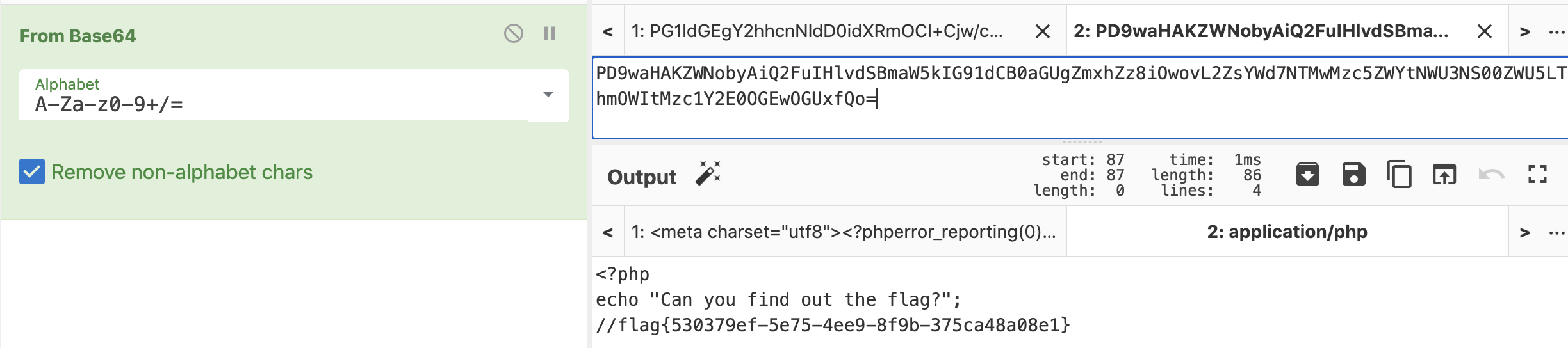1568x348 pixels.
Task: Click the magic wand icon by Output
Action: point(708,173)
